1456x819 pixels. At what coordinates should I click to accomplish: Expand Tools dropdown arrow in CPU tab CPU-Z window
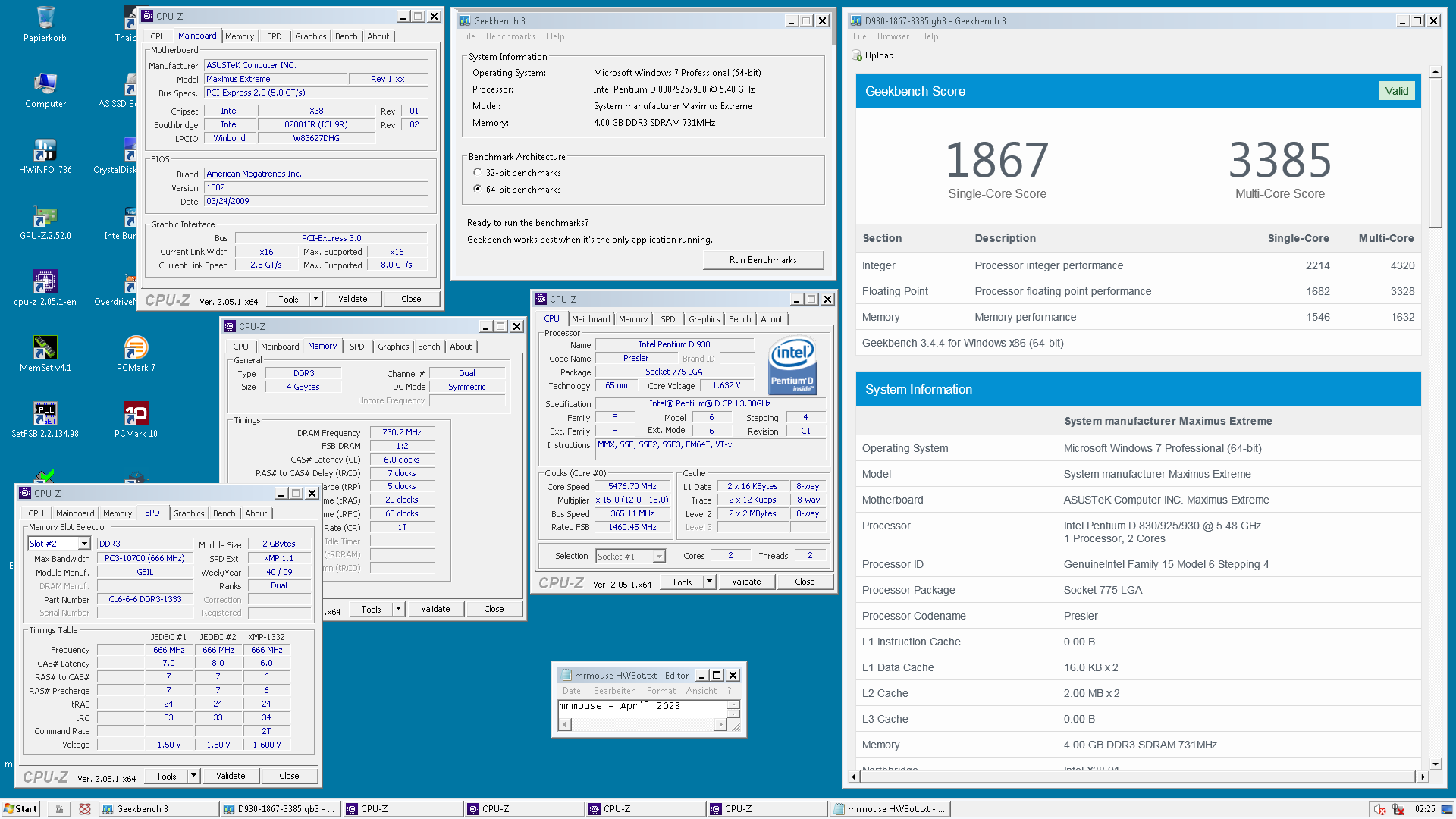point(710,582)
